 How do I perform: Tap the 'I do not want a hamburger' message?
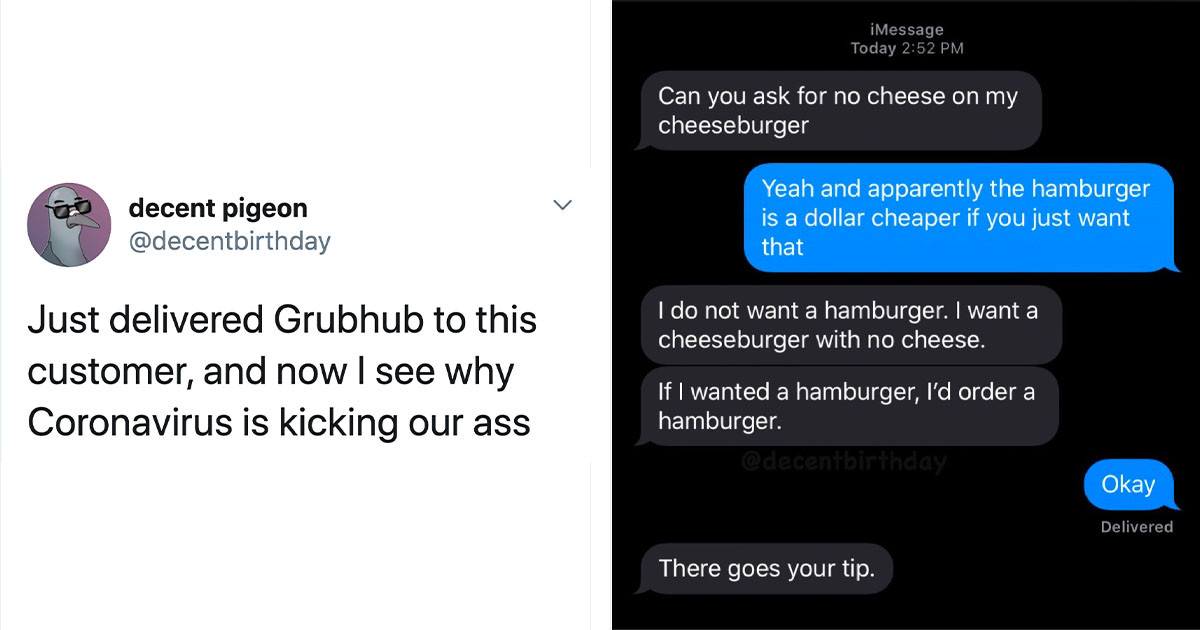point(850,324)
